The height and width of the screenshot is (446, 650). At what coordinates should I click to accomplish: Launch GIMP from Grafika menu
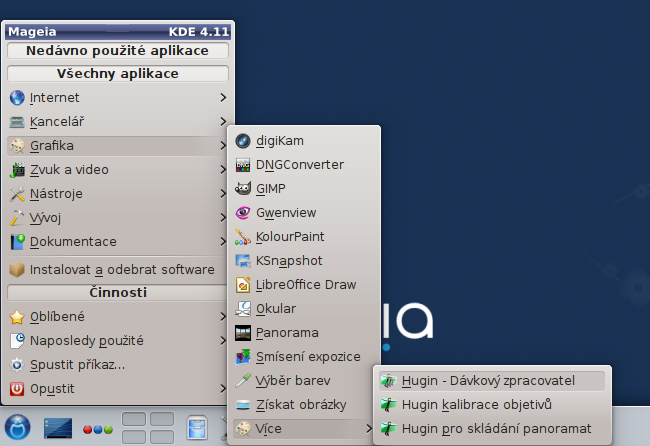click(303, 189)
